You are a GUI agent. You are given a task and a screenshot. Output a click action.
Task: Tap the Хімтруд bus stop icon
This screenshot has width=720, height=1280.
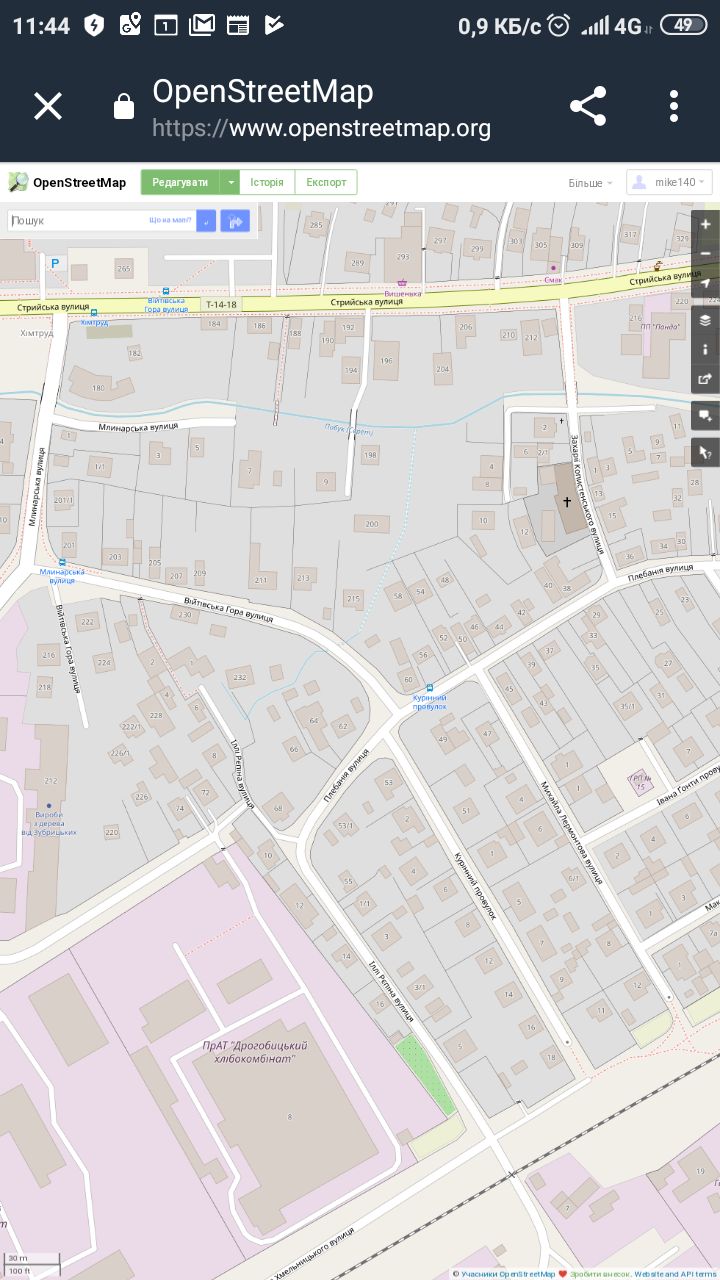click(x=93, y=313)
